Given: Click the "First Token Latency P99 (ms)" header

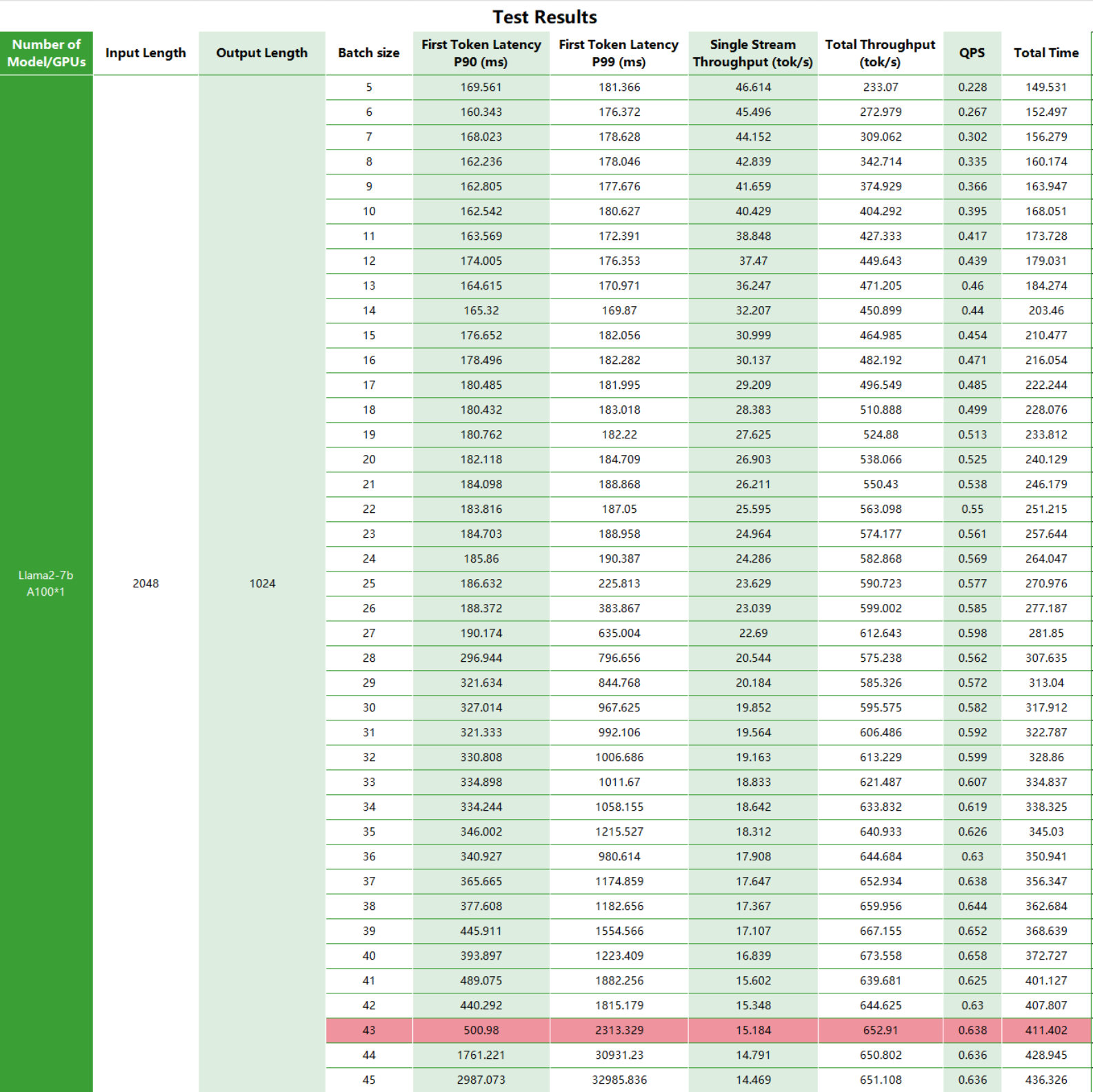Looking at the screenshot, I should click(619, 53).
